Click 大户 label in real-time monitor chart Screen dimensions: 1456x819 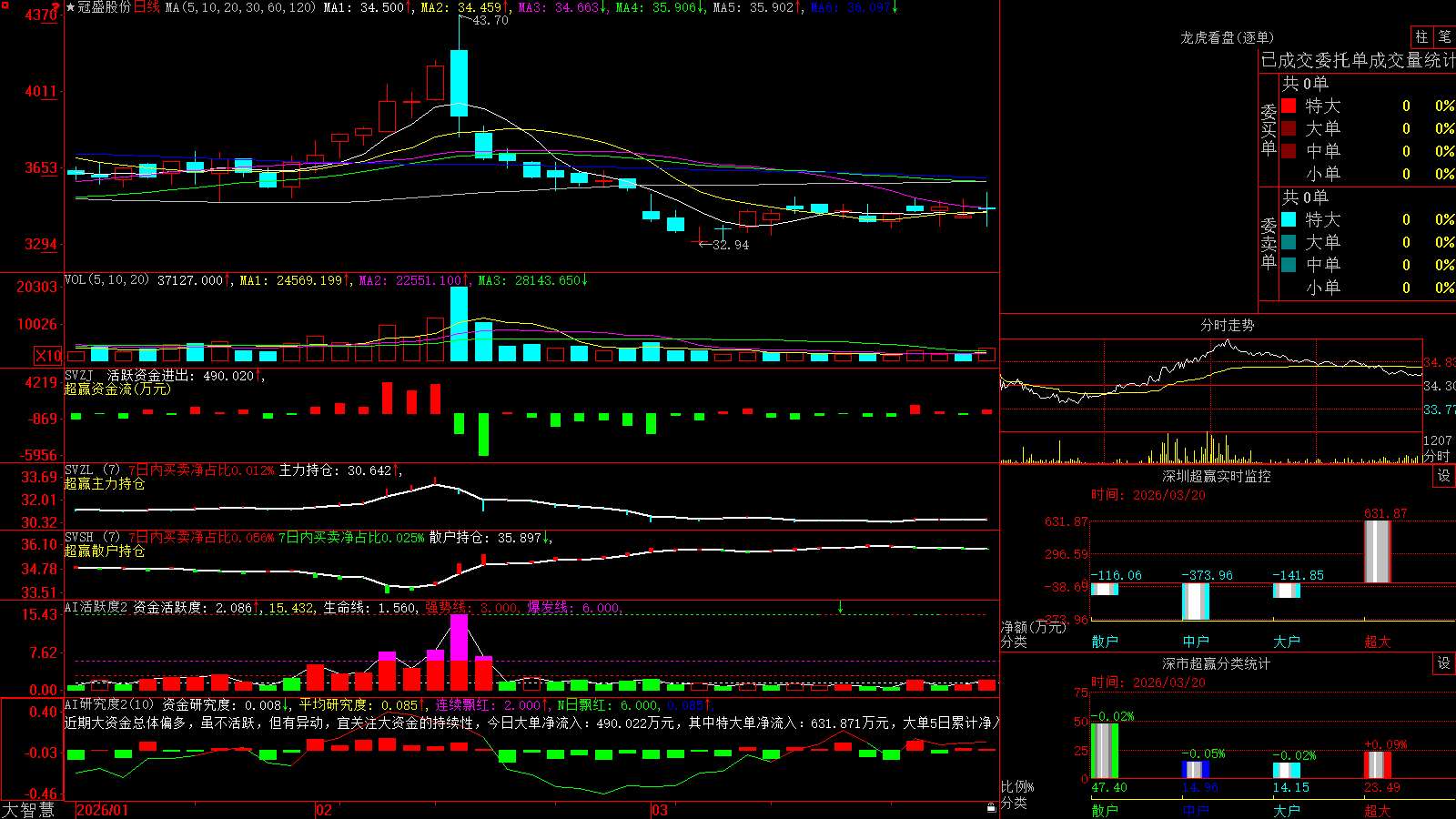click(x=1287, y=642)
